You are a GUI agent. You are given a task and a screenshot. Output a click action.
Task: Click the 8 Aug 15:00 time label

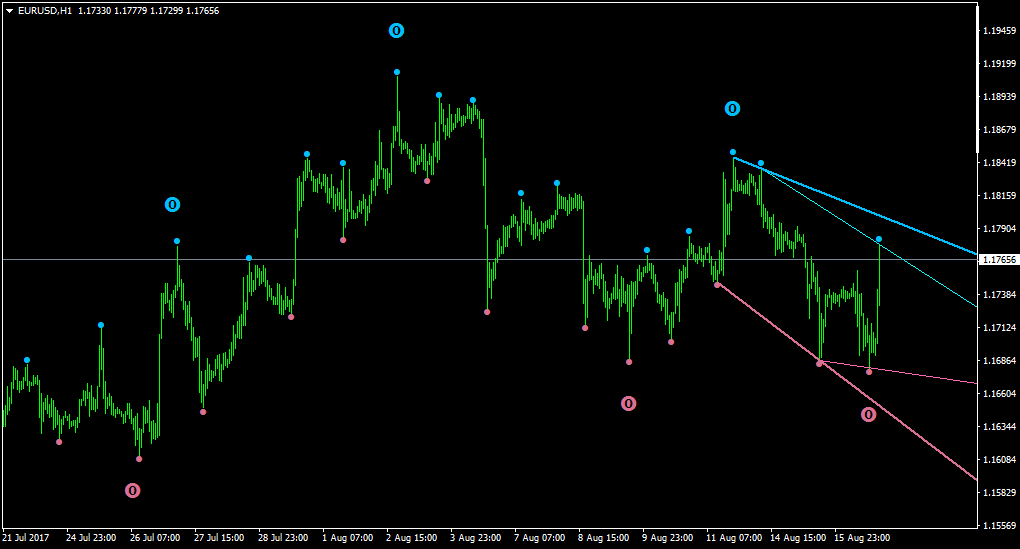(x=604, y=538)
